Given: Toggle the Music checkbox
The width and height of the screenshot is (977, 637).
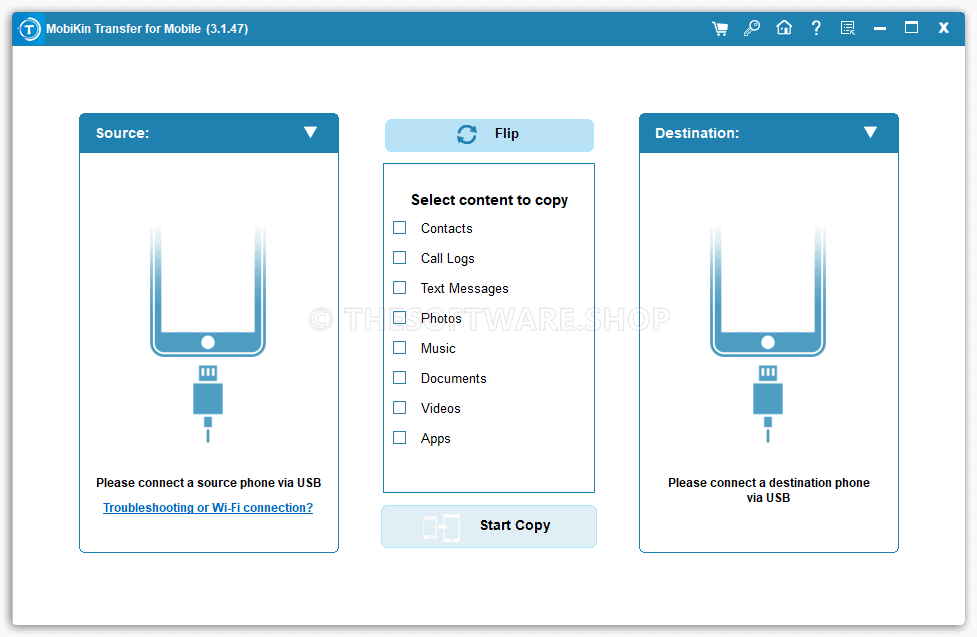Looking at the screenshot, I should pos(399,347).
